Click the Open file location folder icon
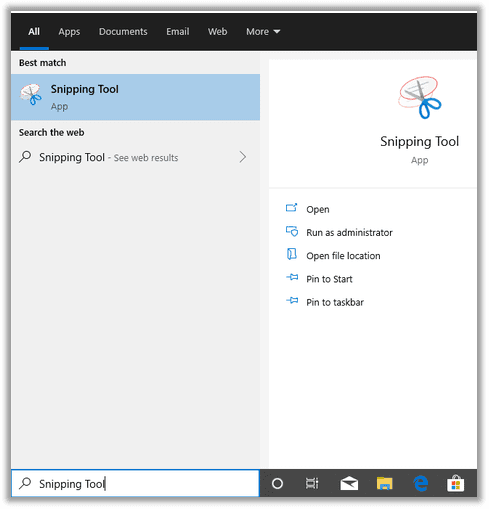This screenshot has height=509, width=489. click(x=292, y=254)
